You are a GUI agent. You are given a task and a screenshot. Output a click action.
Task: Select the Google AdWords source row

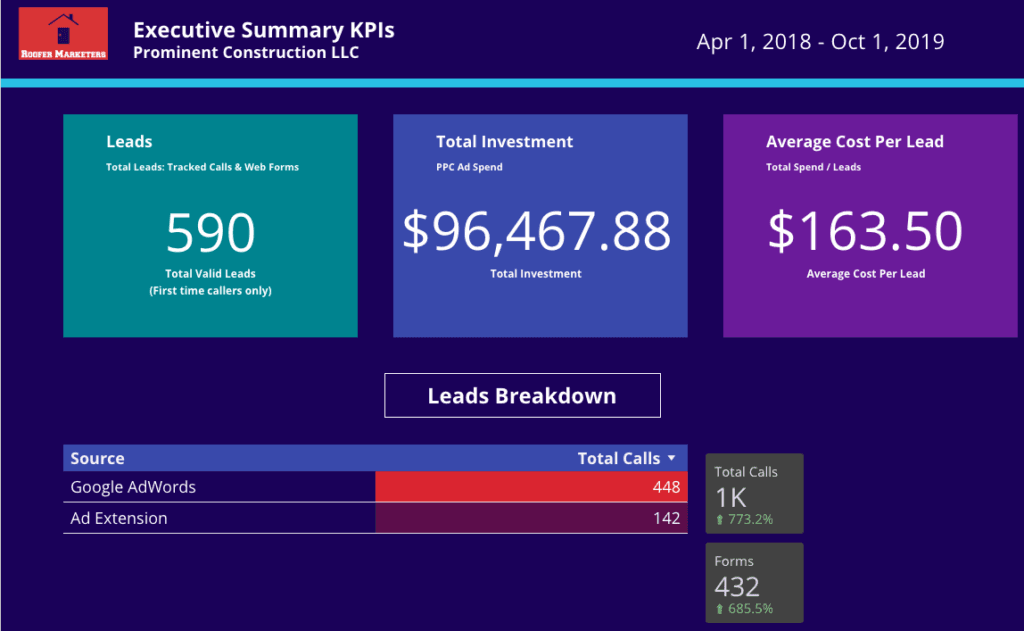(133, 487)
